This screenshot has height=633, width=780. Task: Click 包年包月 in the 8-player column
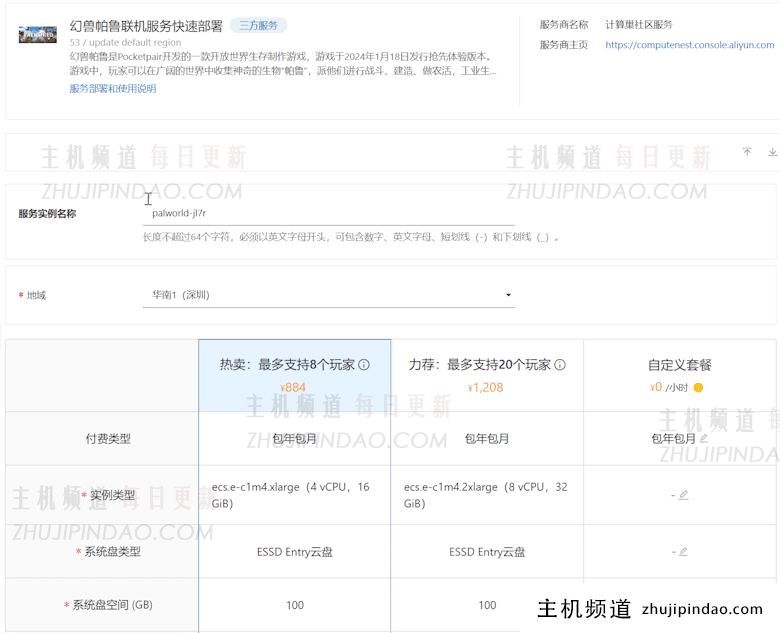tap(294, 438)
